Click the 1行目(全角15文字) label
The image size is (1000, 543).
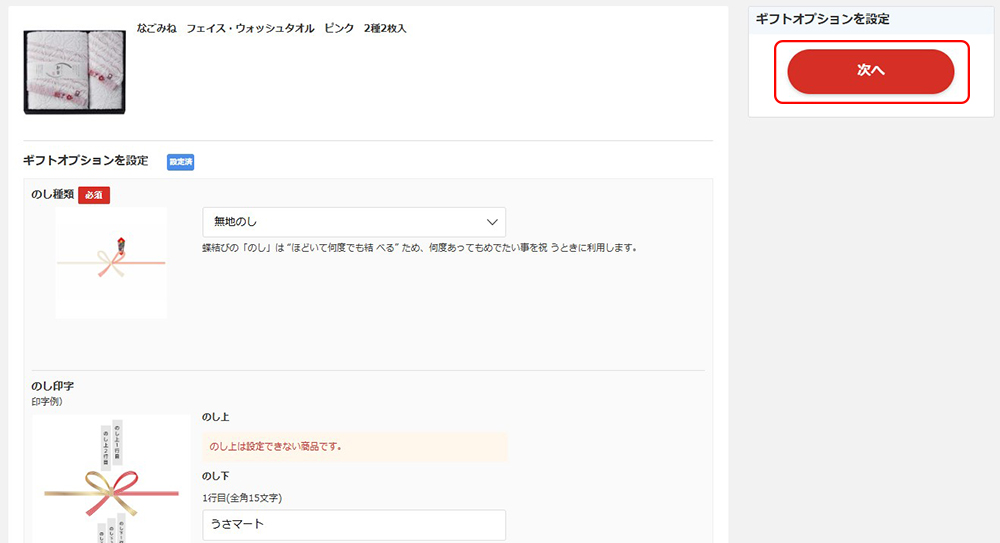[242, 498]
